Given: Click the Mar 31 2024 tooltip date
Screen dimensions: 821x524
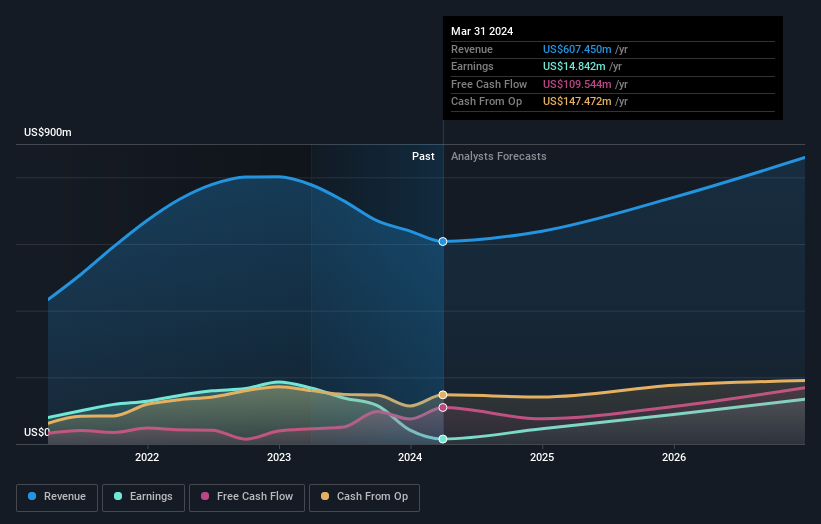Looking at the screenshot, I should [x=482, y=31].
